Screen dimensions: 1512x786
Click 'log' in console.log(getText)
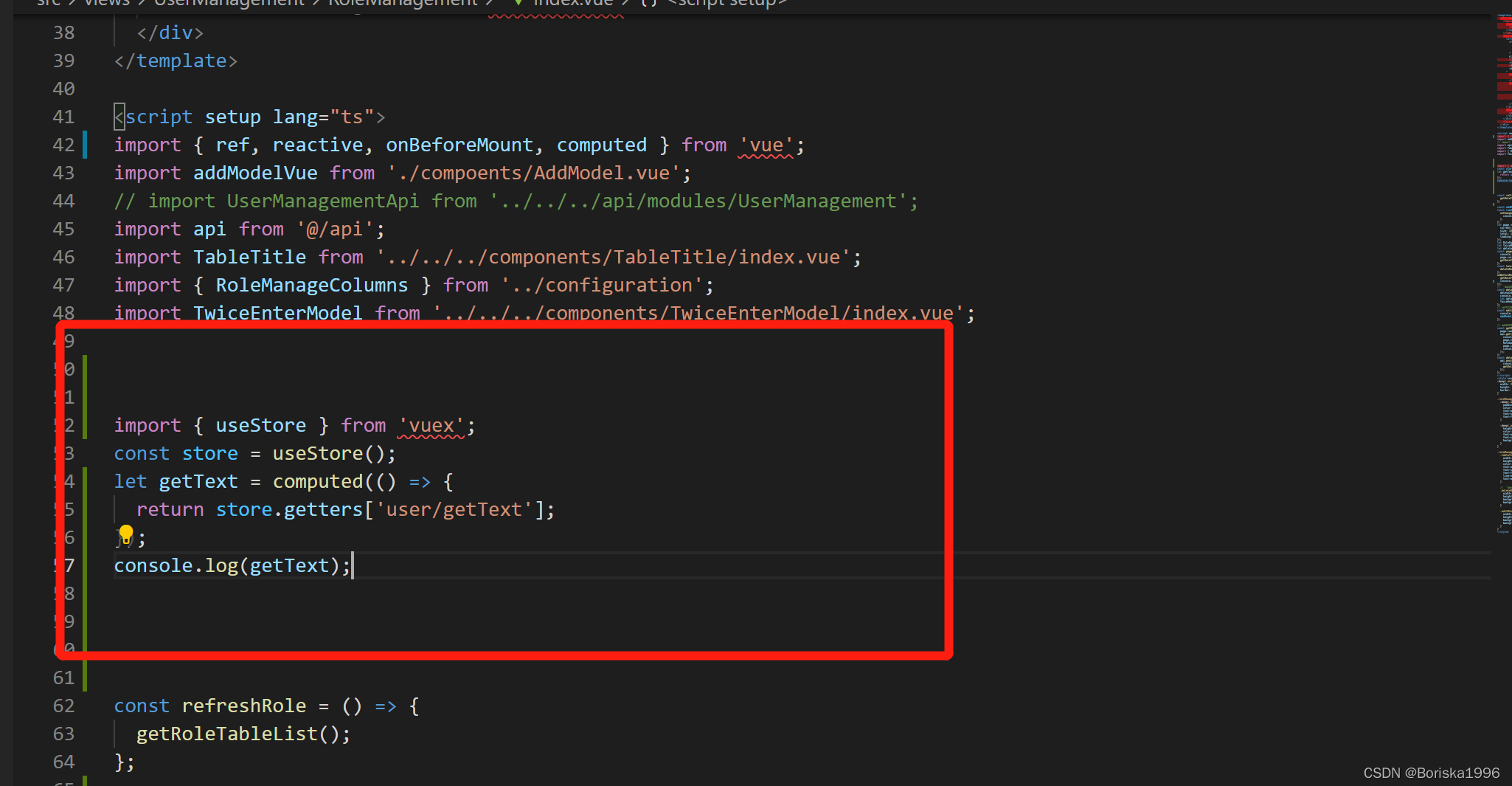221,565
